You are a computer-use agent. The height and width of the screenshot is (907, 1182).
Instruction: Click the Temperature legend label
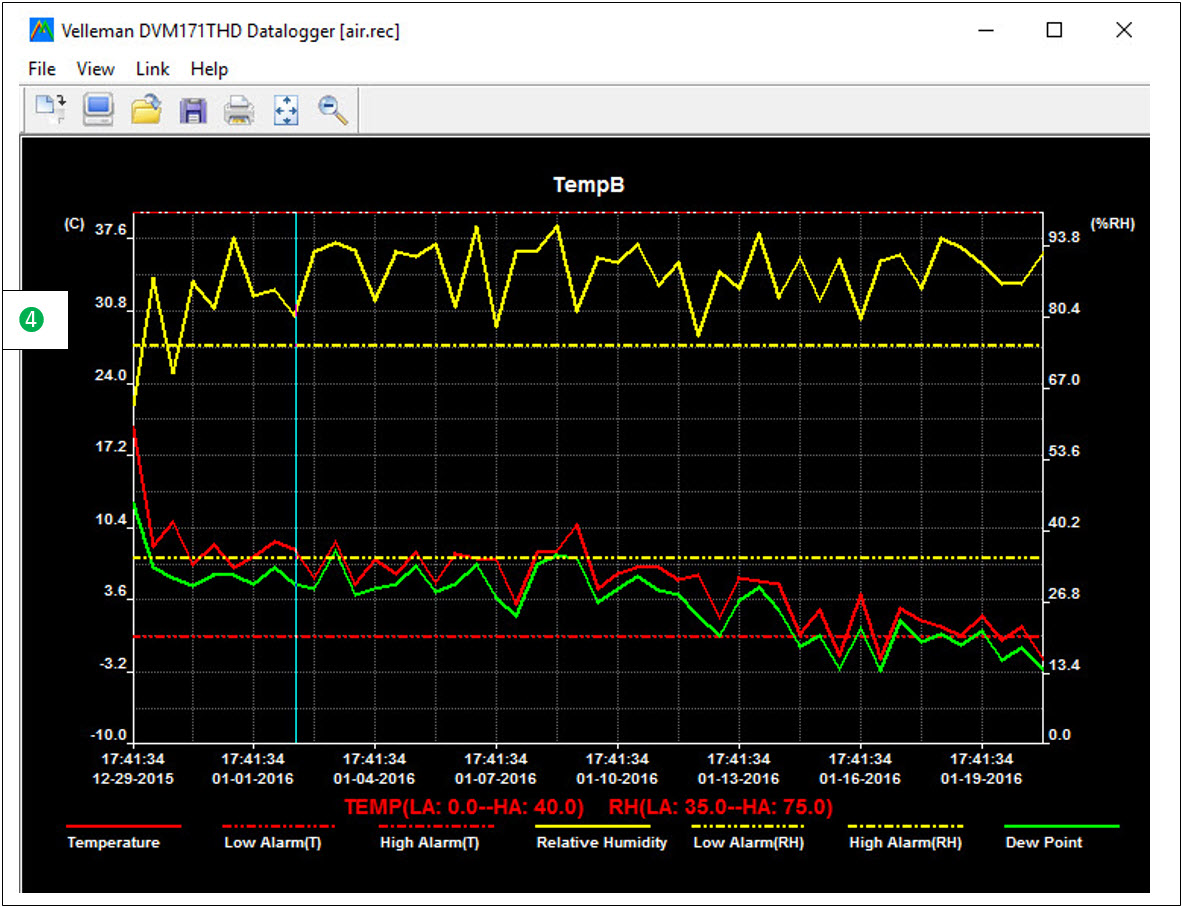(113, 842)
